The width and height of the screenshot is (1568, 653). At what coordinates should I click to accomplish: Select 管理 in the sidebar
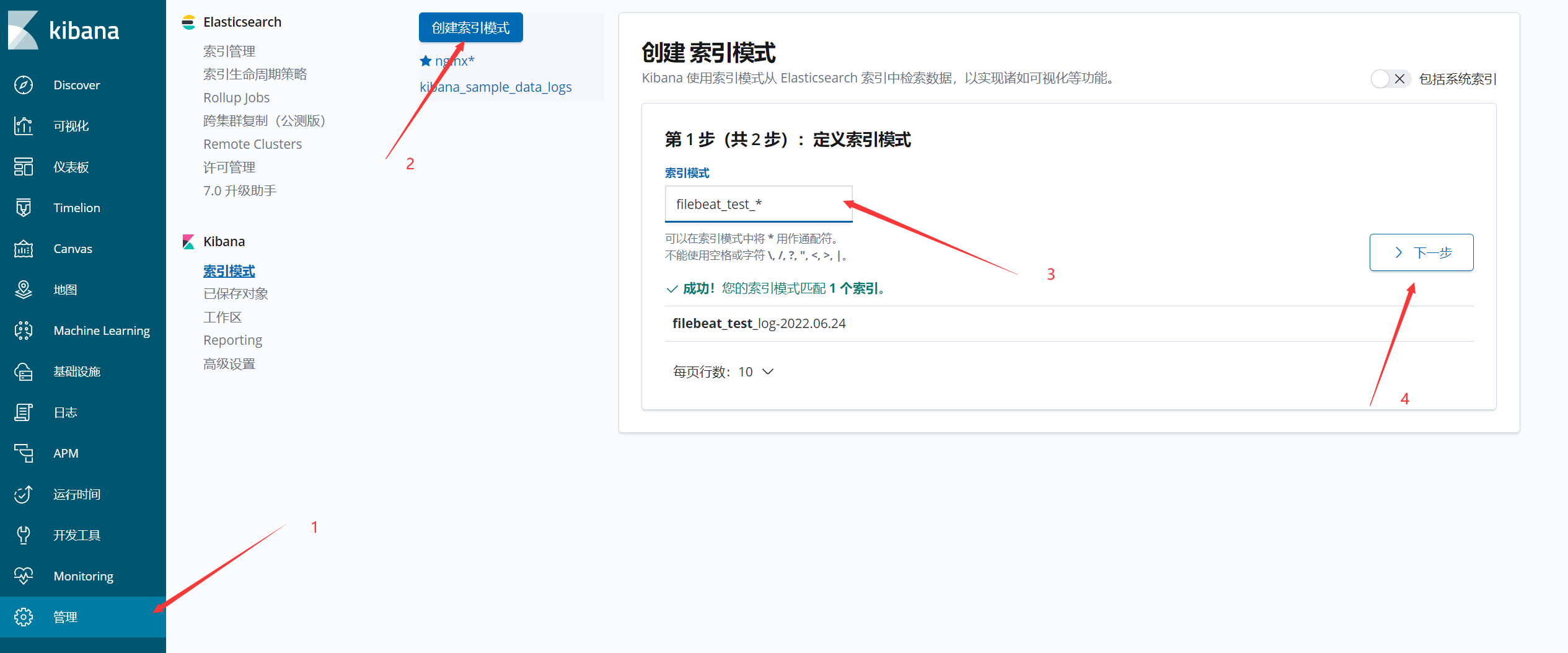point(83,617)
